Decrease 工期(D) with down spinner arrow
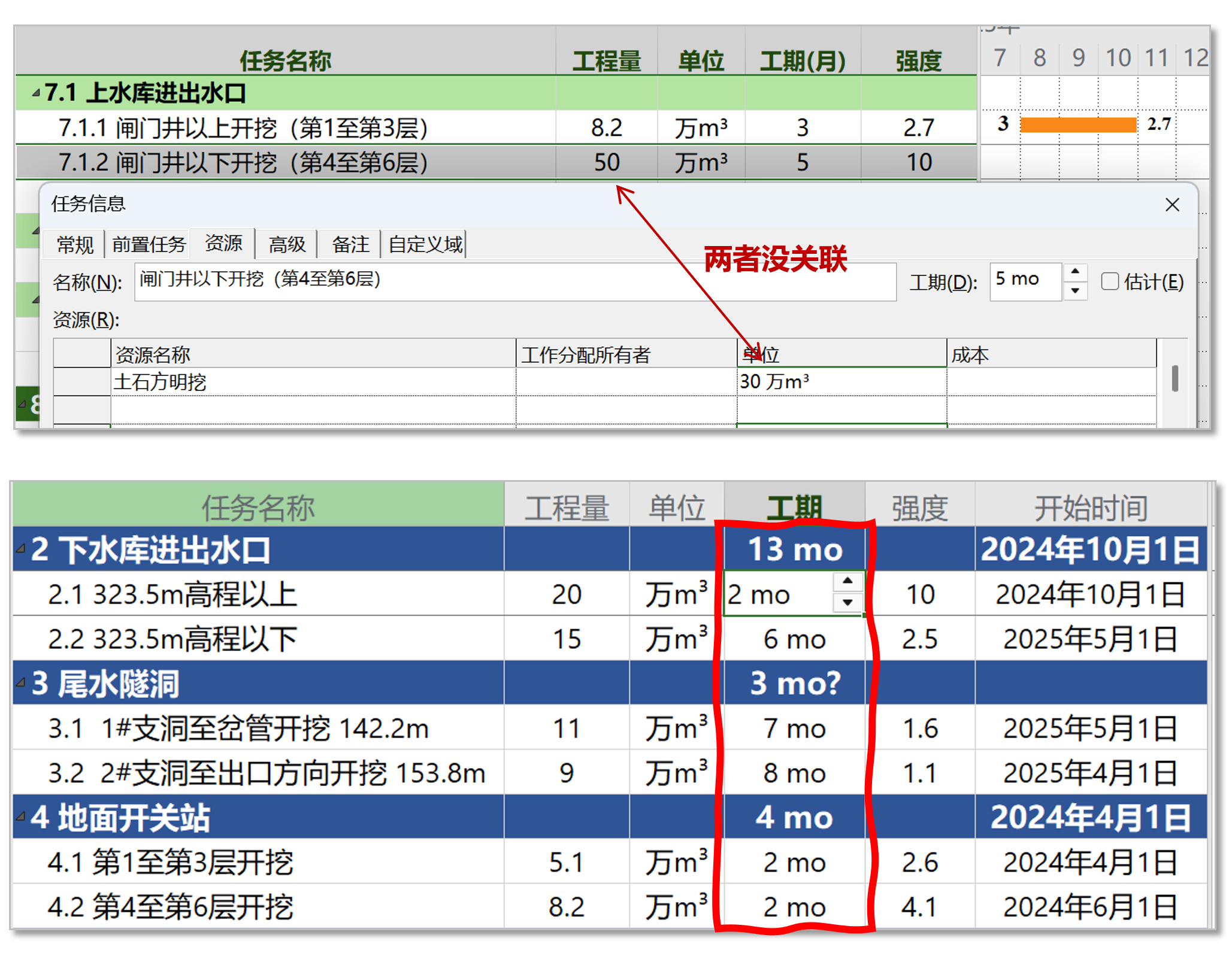Screen dimensions: 1232x959 (x=1075, y=290)
